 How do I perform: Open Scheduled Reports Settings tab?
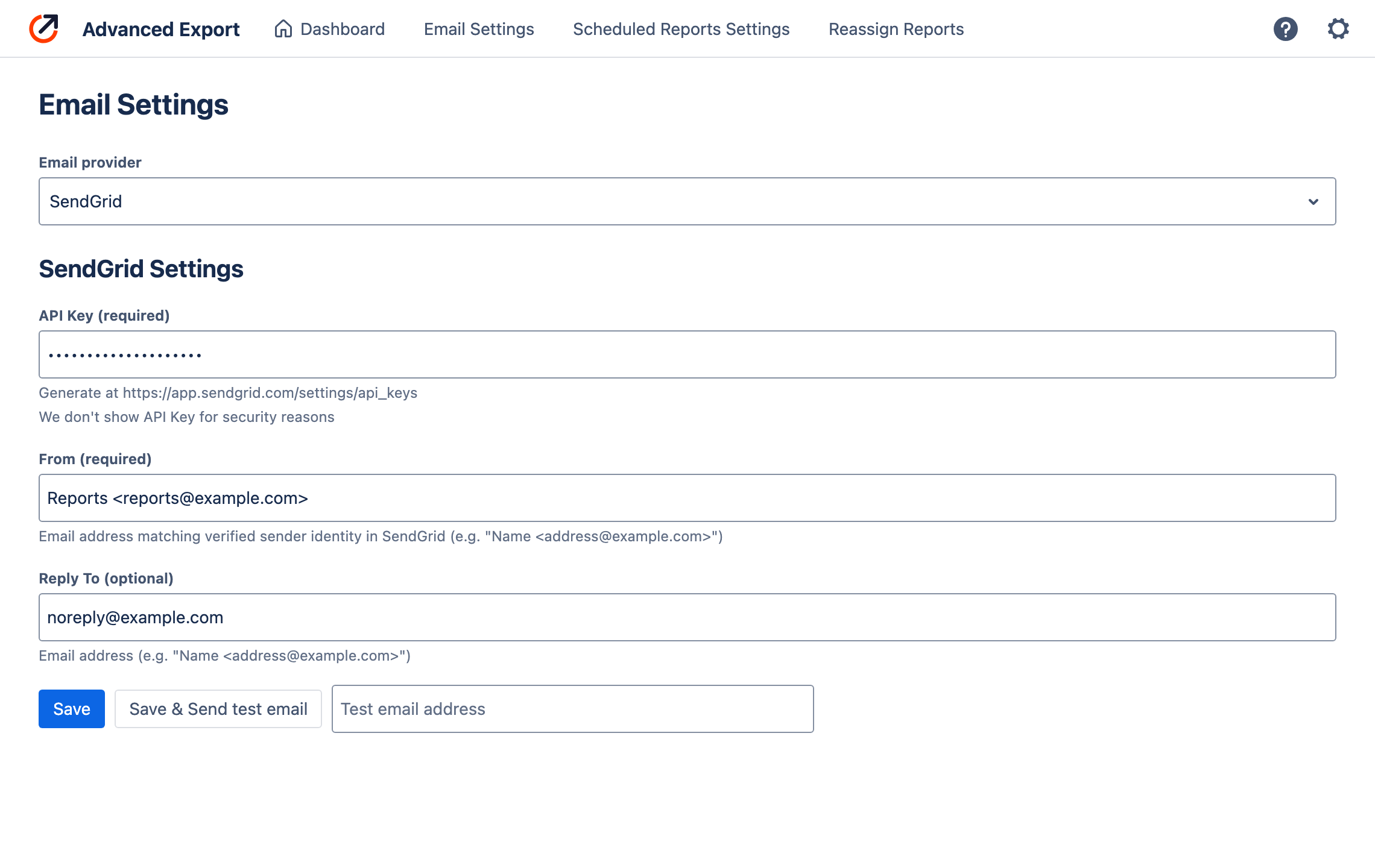[681, 29]
